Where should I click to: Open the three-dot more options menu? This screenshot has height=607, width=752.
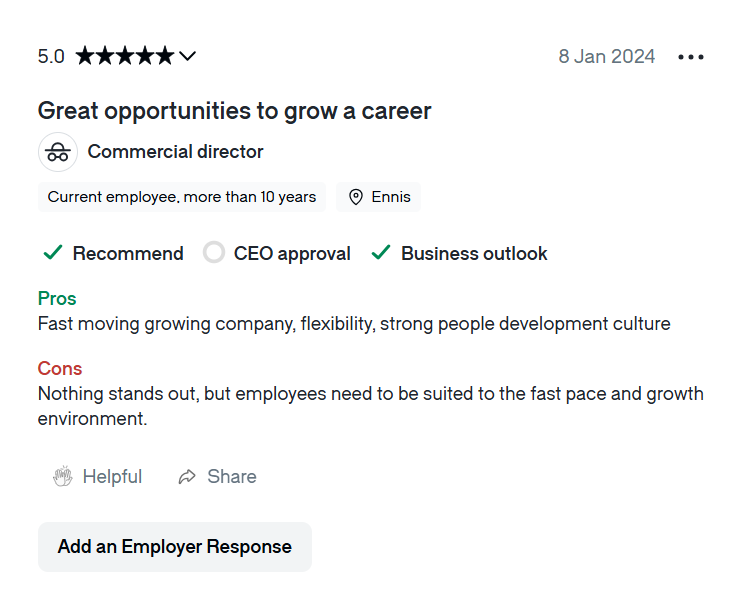point(691,57)
